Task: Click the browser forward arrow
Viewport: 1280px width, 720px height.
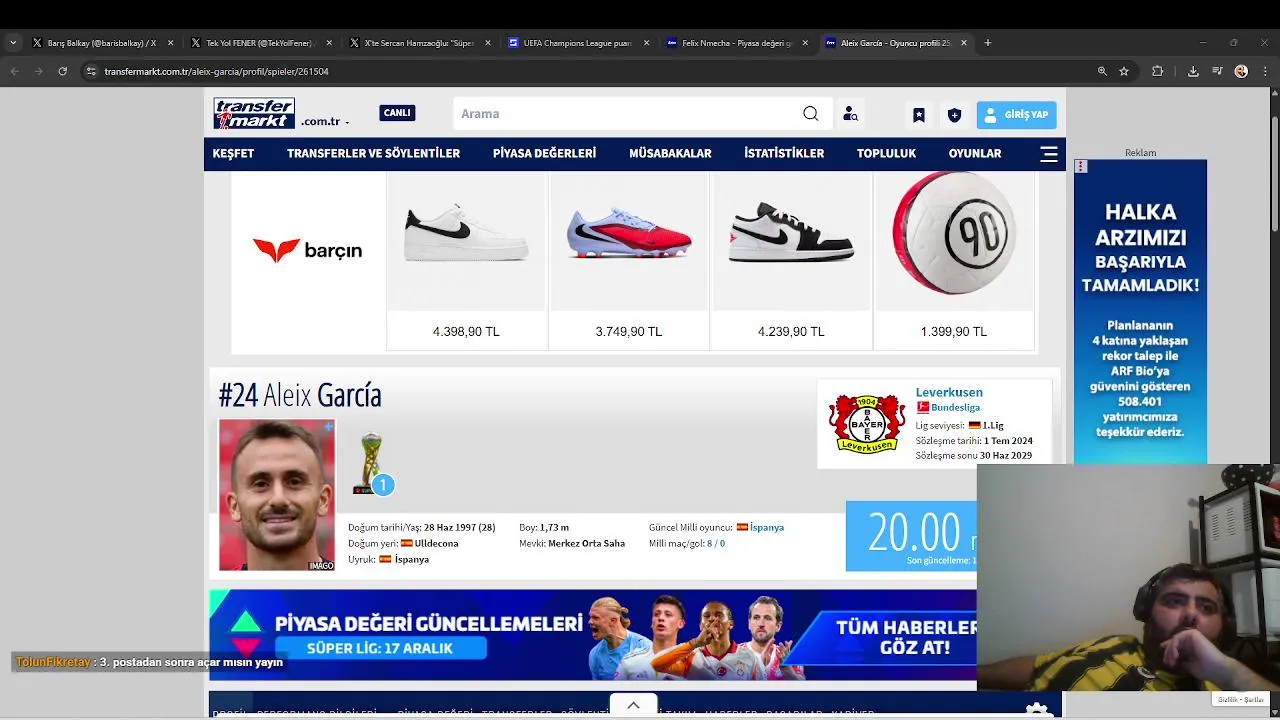Action: click(x=38, y=71)
